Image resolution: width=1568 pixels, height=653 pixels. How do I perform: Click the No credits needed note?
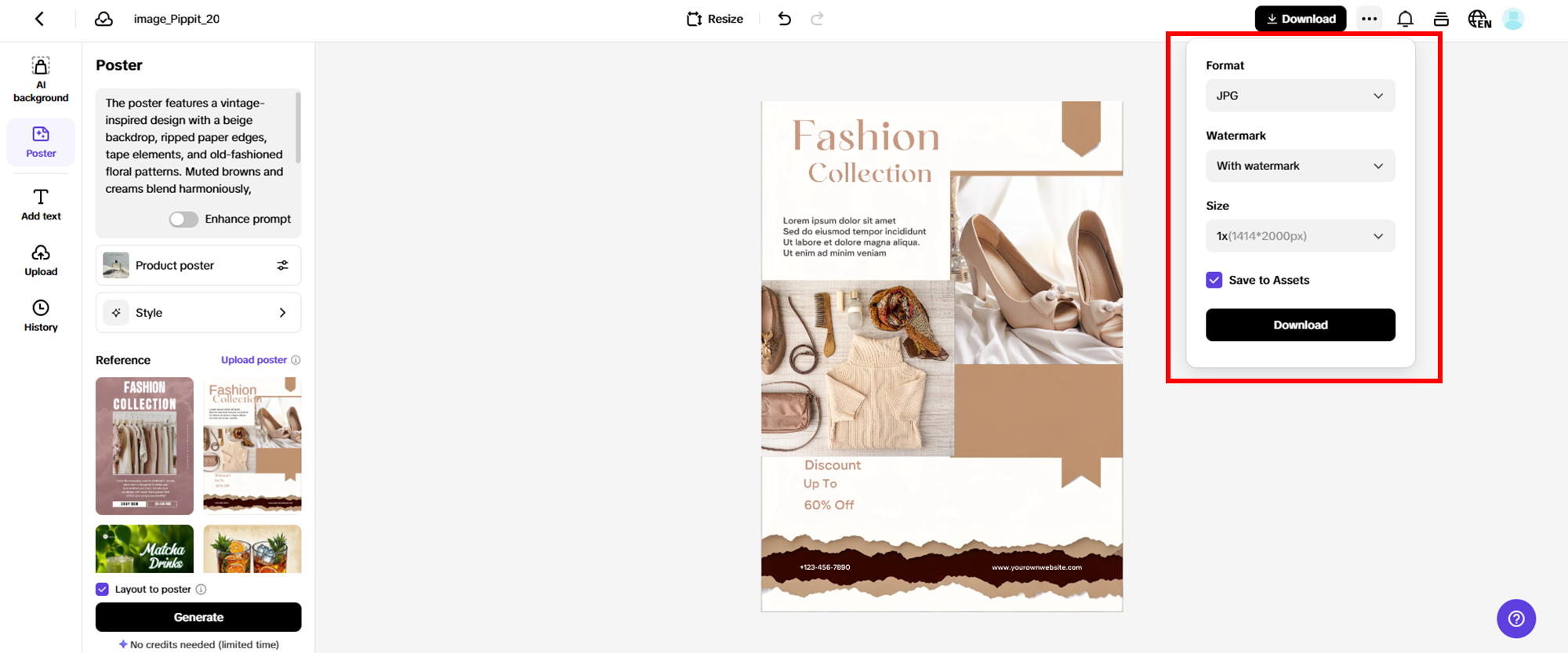[x=198, y=644]
